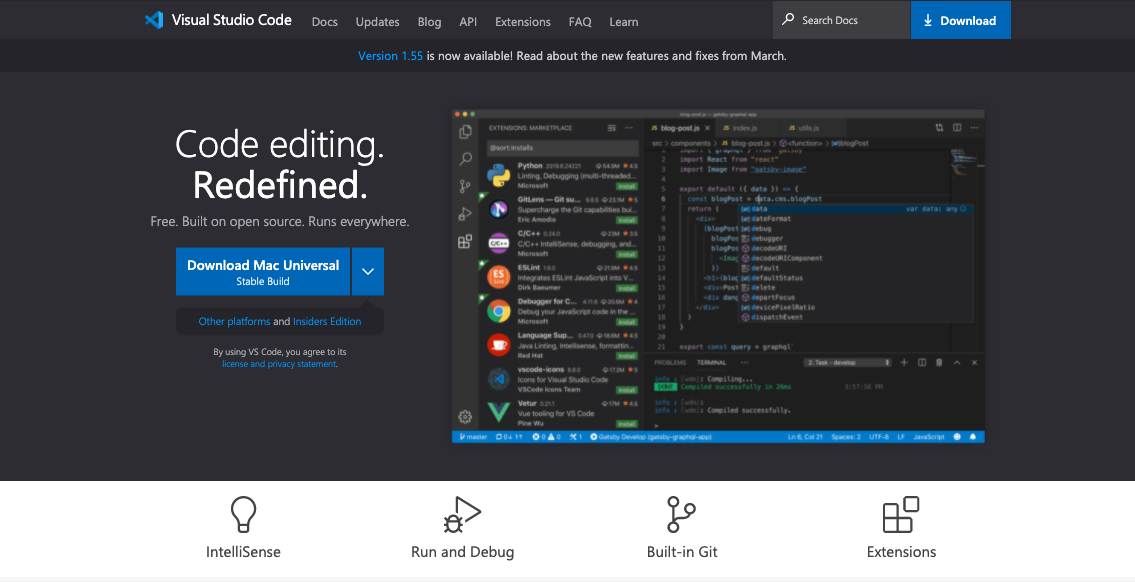Image resolution: width=1135 pixels, height=582 pixels.
Task: Open the Version 1.55 link
Action: (390, 56)
